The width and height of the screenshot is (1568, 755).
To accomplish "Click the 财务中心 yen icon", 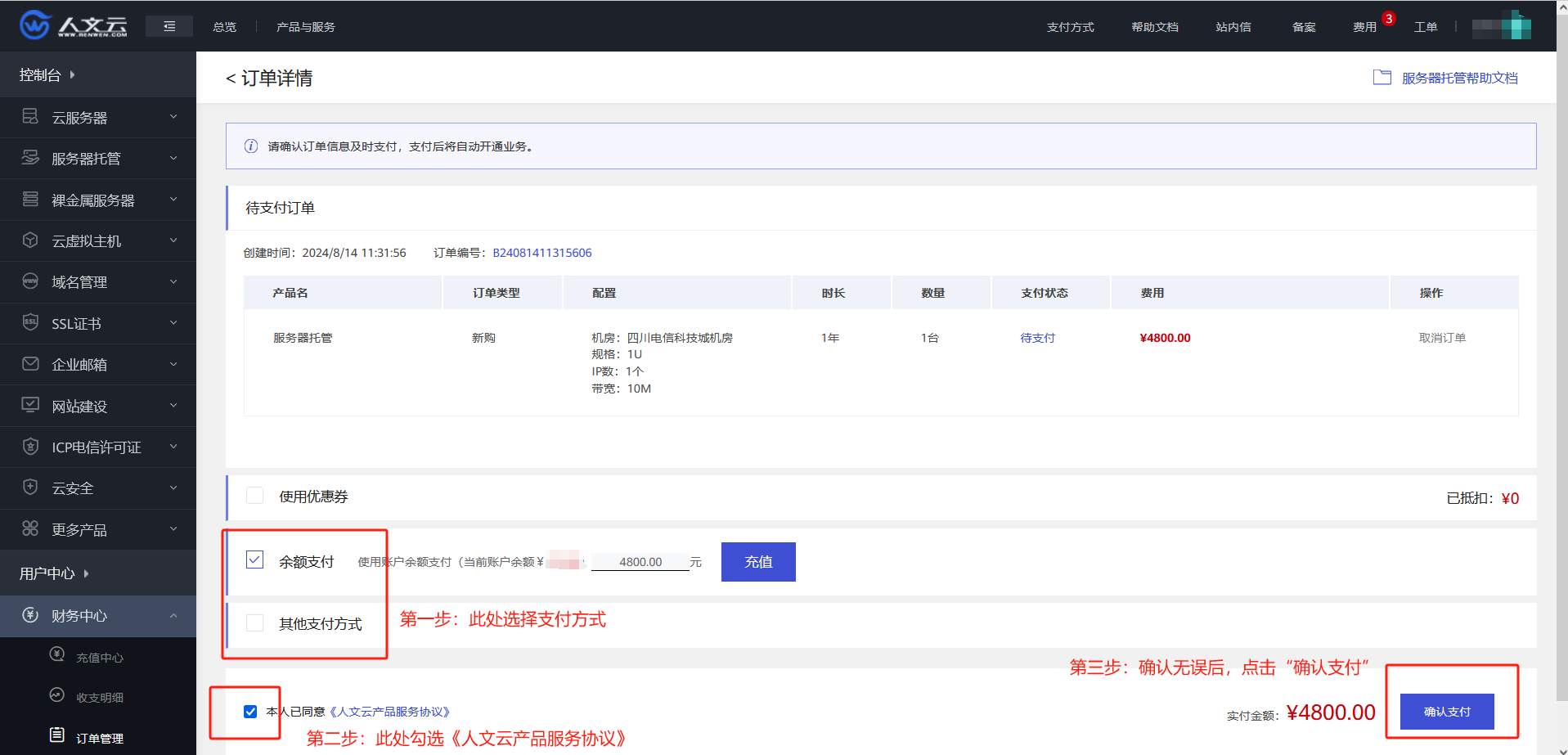I will 30,615.
